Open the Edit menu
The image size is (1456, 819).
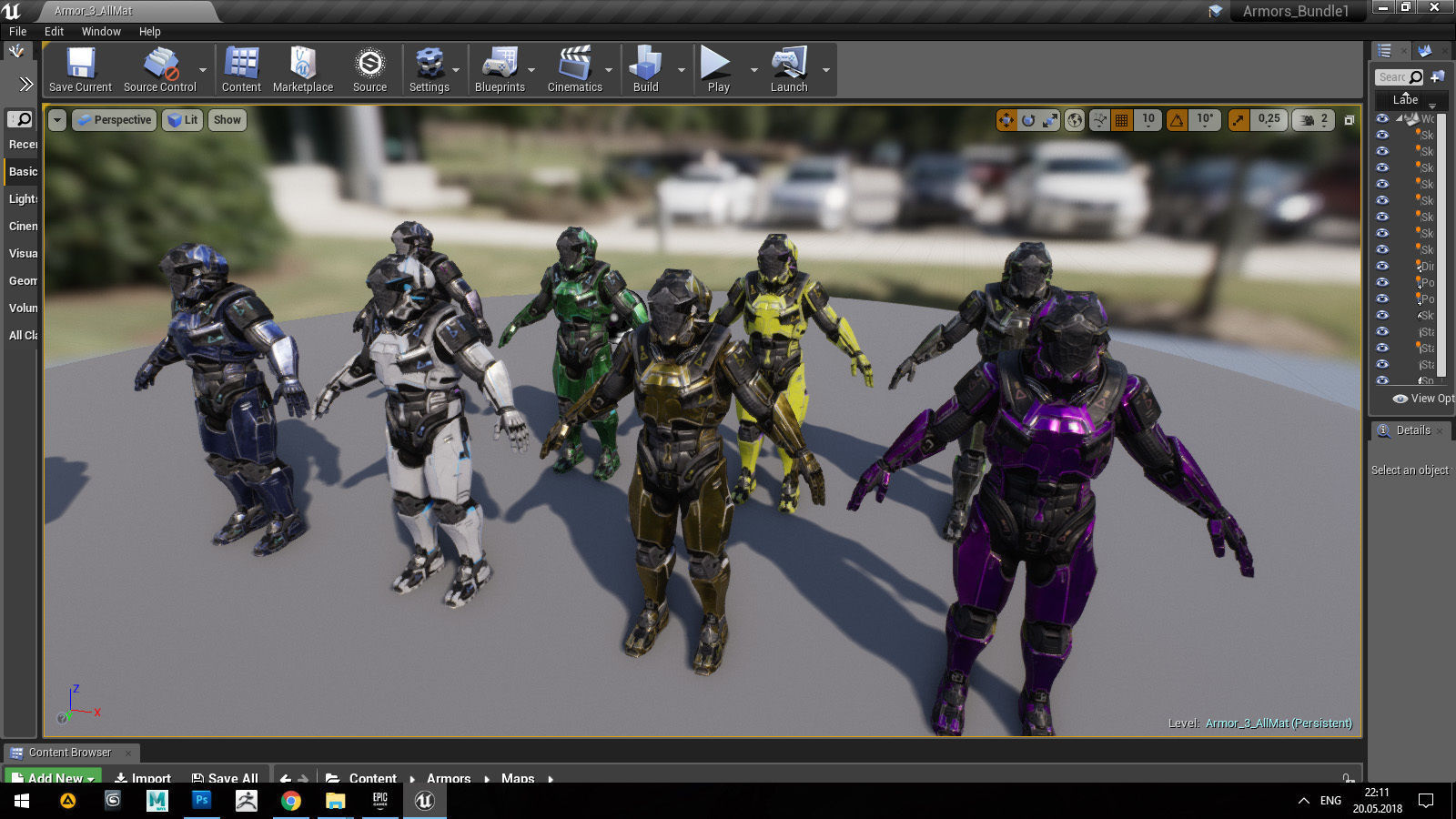coord(54,31)
